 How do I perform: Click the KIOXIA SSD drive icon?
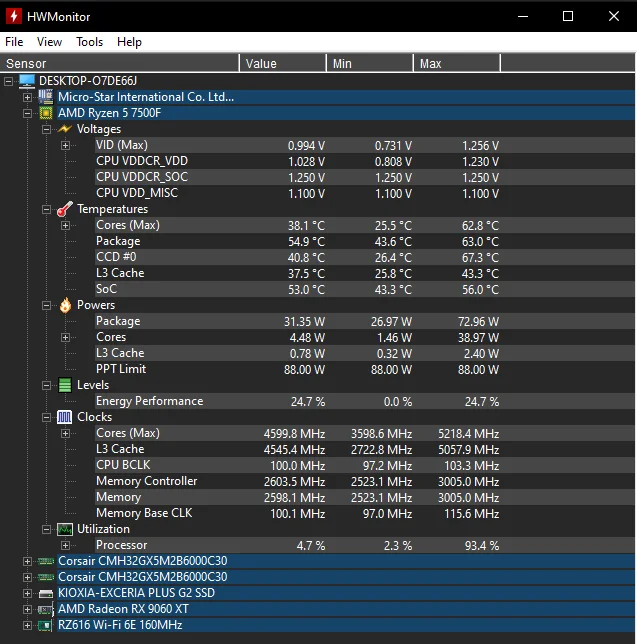click(x=46, y=593)
